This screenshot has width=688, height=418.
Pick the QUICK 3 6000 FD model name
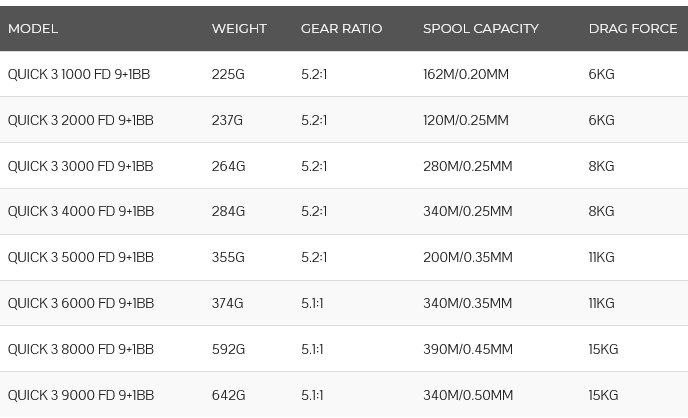tap(81, 304)
